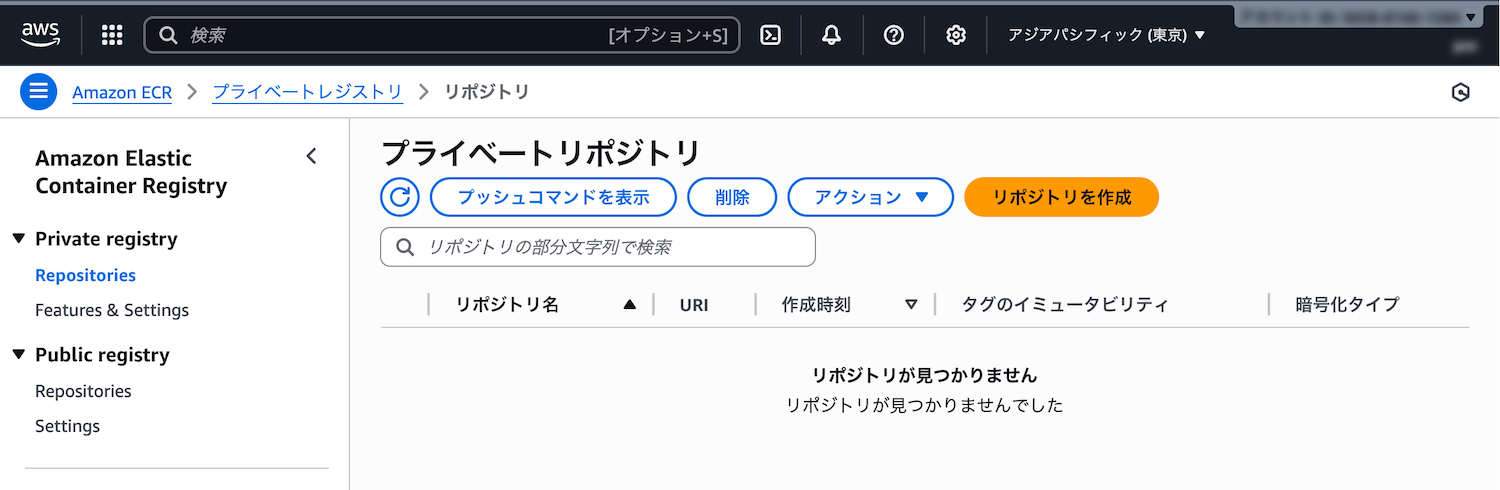Click the hexagon icon at right of breadcrumb
The height and width of the screenshot is (490, 1500).
tap(1460, 93)
